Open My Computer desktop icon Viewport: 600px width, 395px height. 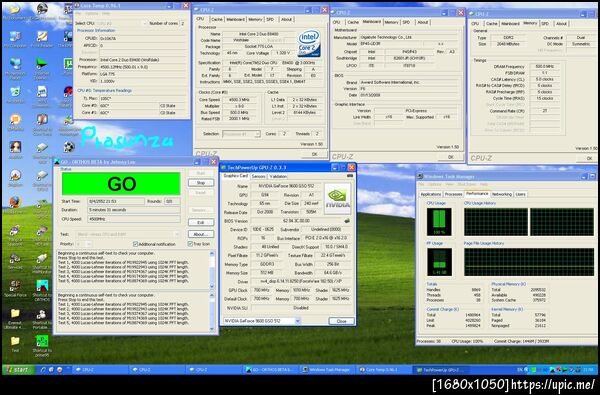[x=15, y=39]
